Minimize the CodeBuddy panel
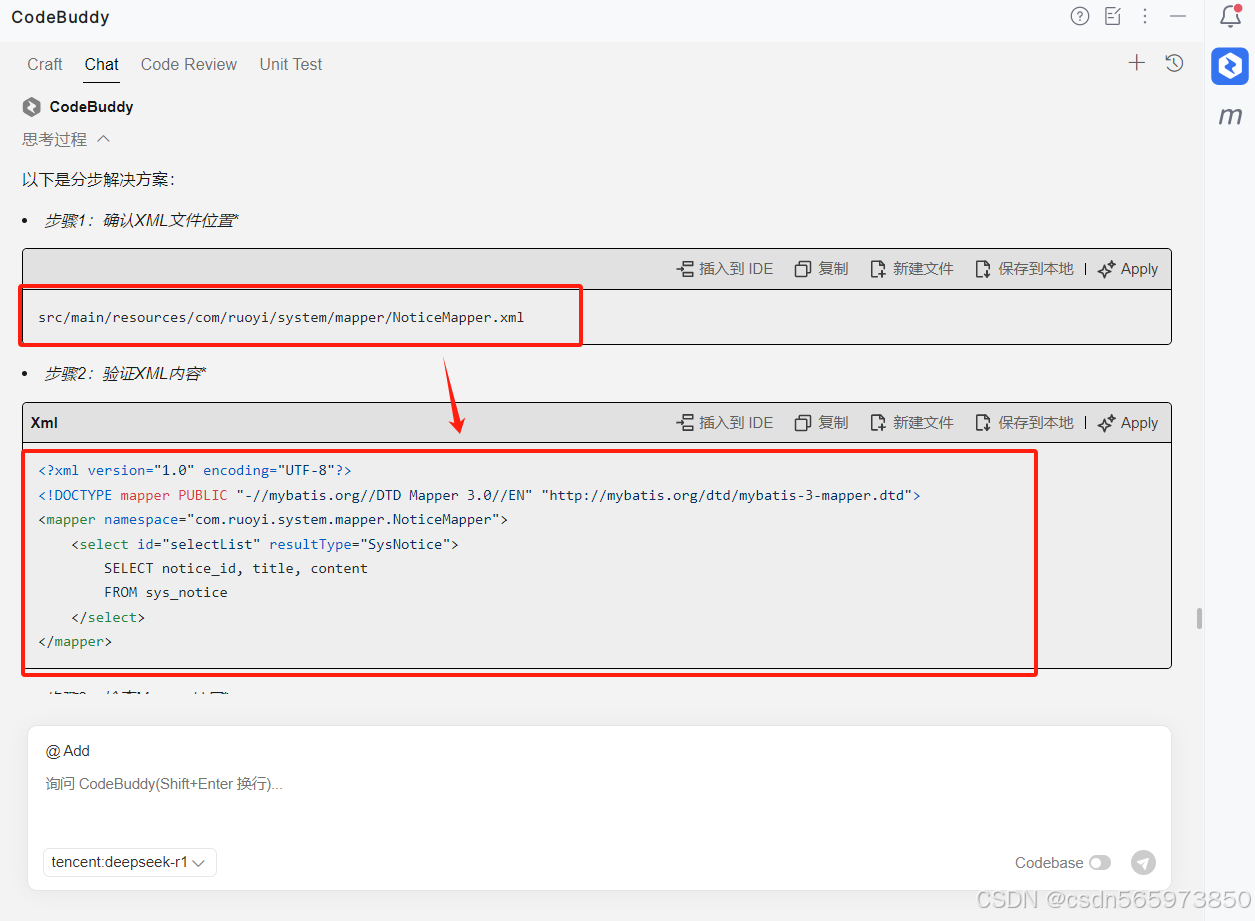The width and height of the screenshot is (1255, 921). pos(1178,16)
